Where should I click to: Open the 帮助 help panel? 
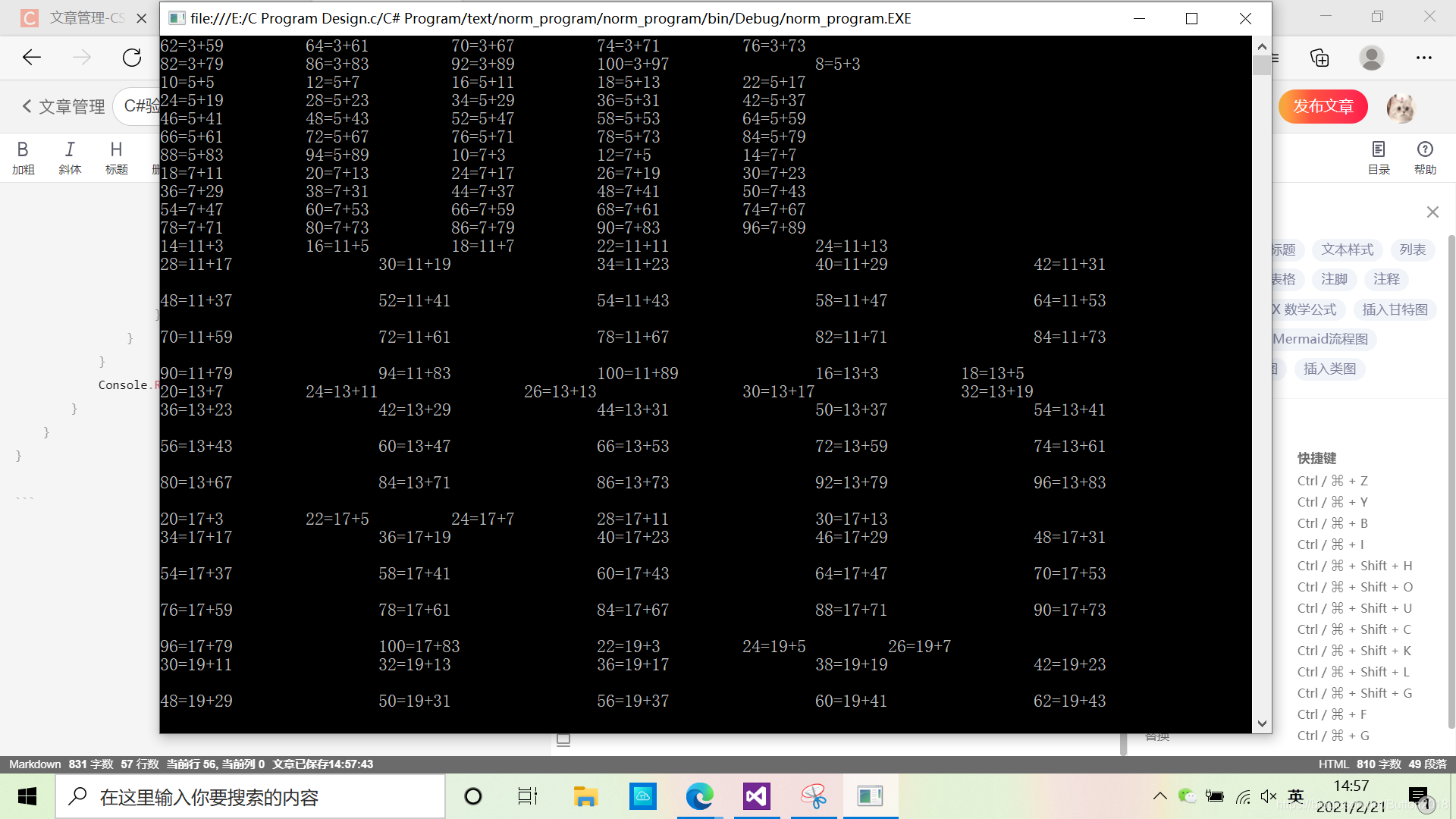pyautogui.click(x=1425, y=158)
